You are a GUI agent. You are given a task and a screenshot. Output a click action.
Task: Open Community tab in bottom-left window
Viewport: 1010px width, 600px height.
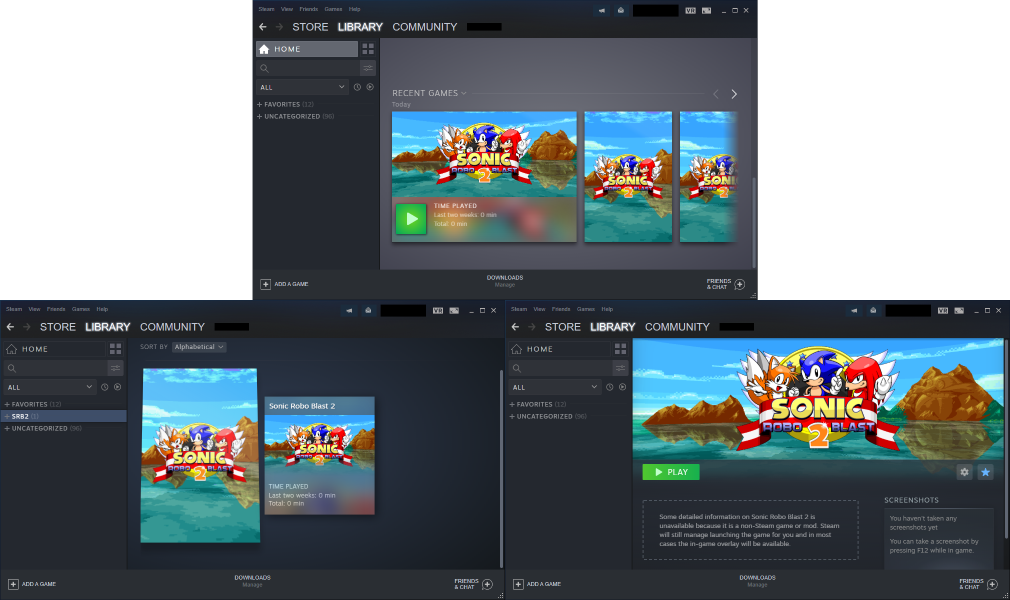tap(172, 327)
